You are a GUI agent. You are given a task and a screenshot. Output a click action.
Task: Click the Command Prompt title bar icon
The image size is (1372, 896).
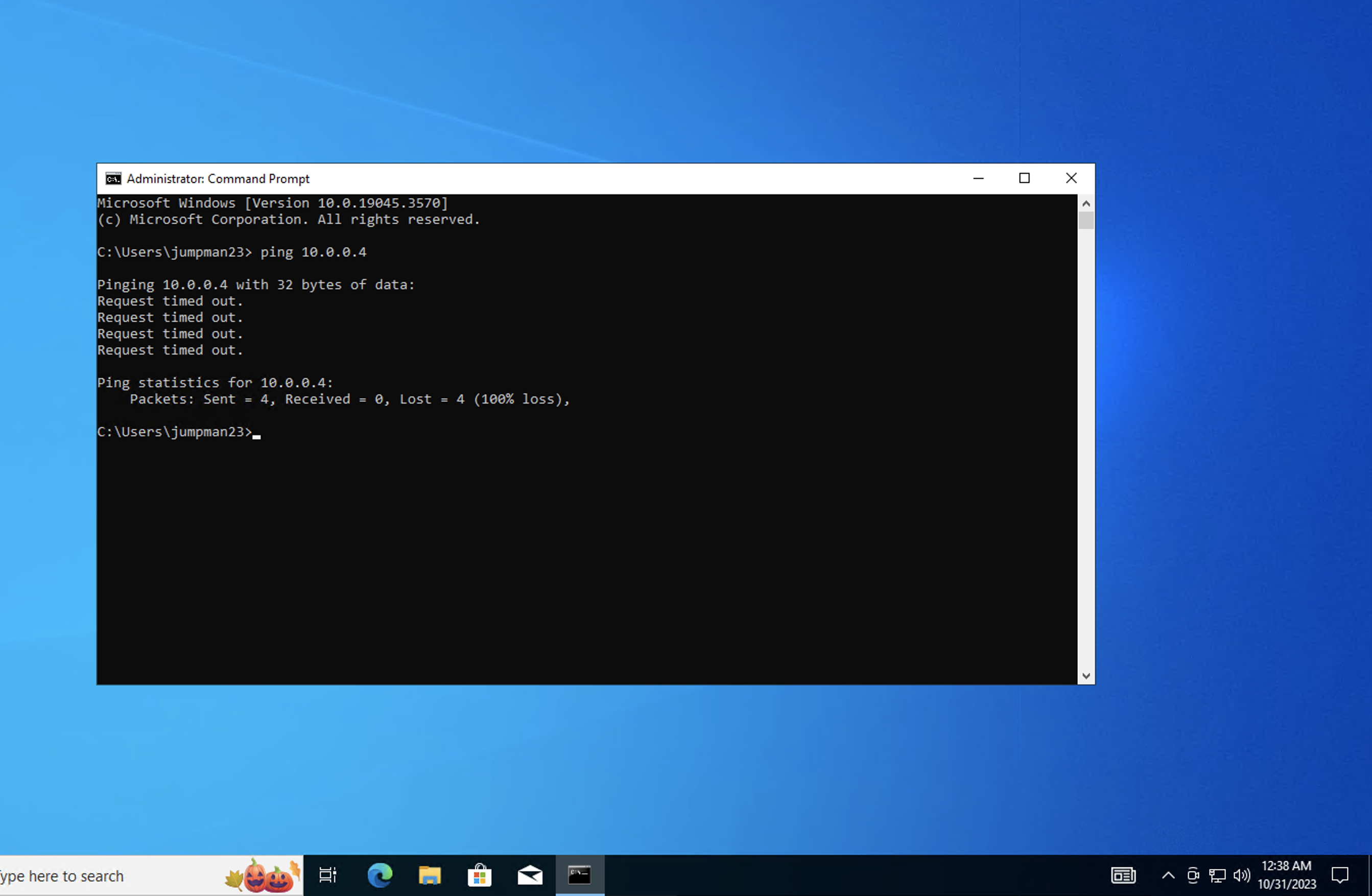pos(113,179)
